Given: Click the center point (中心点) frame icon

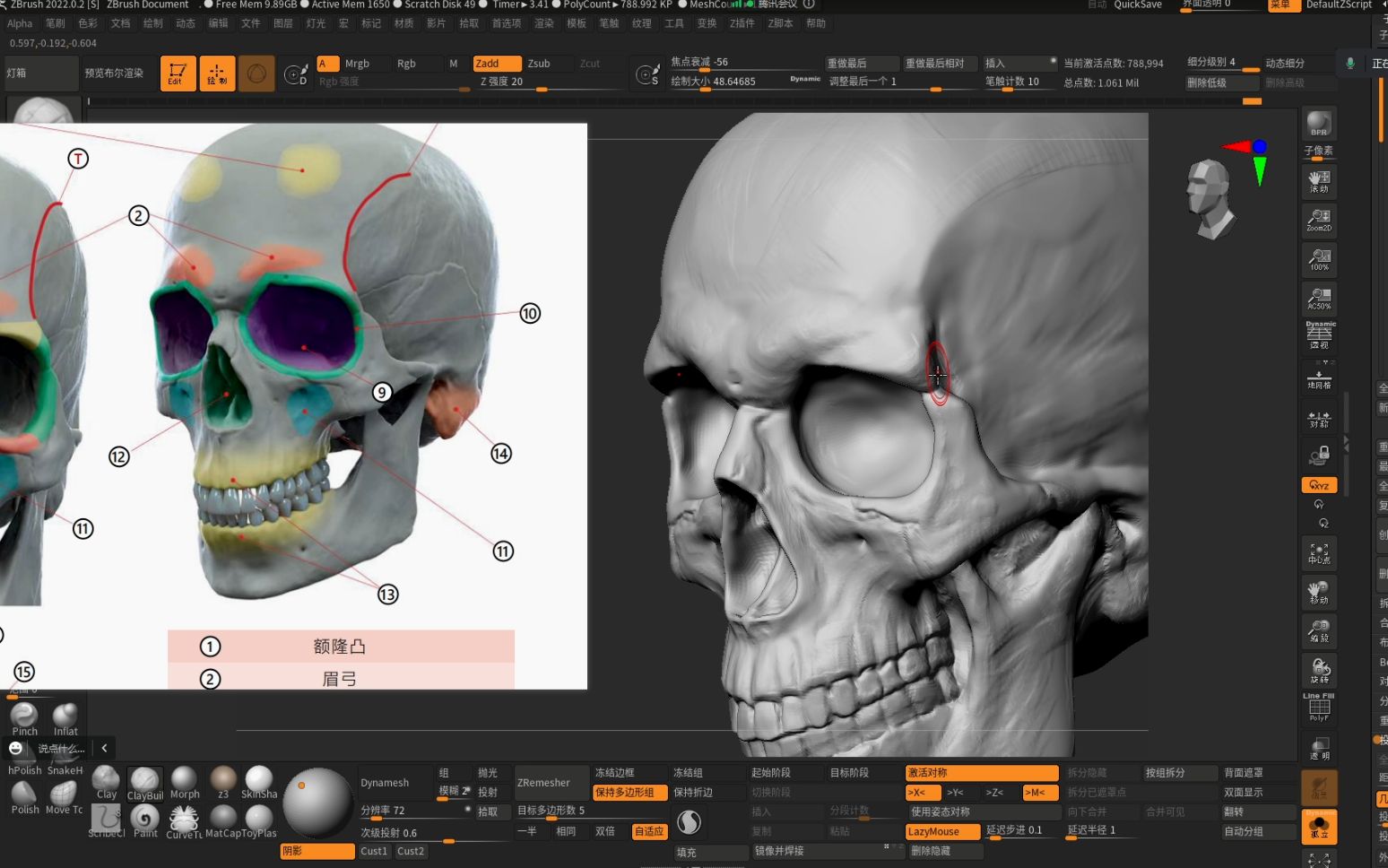Looking at the screenshot, I should (1319, 553).
